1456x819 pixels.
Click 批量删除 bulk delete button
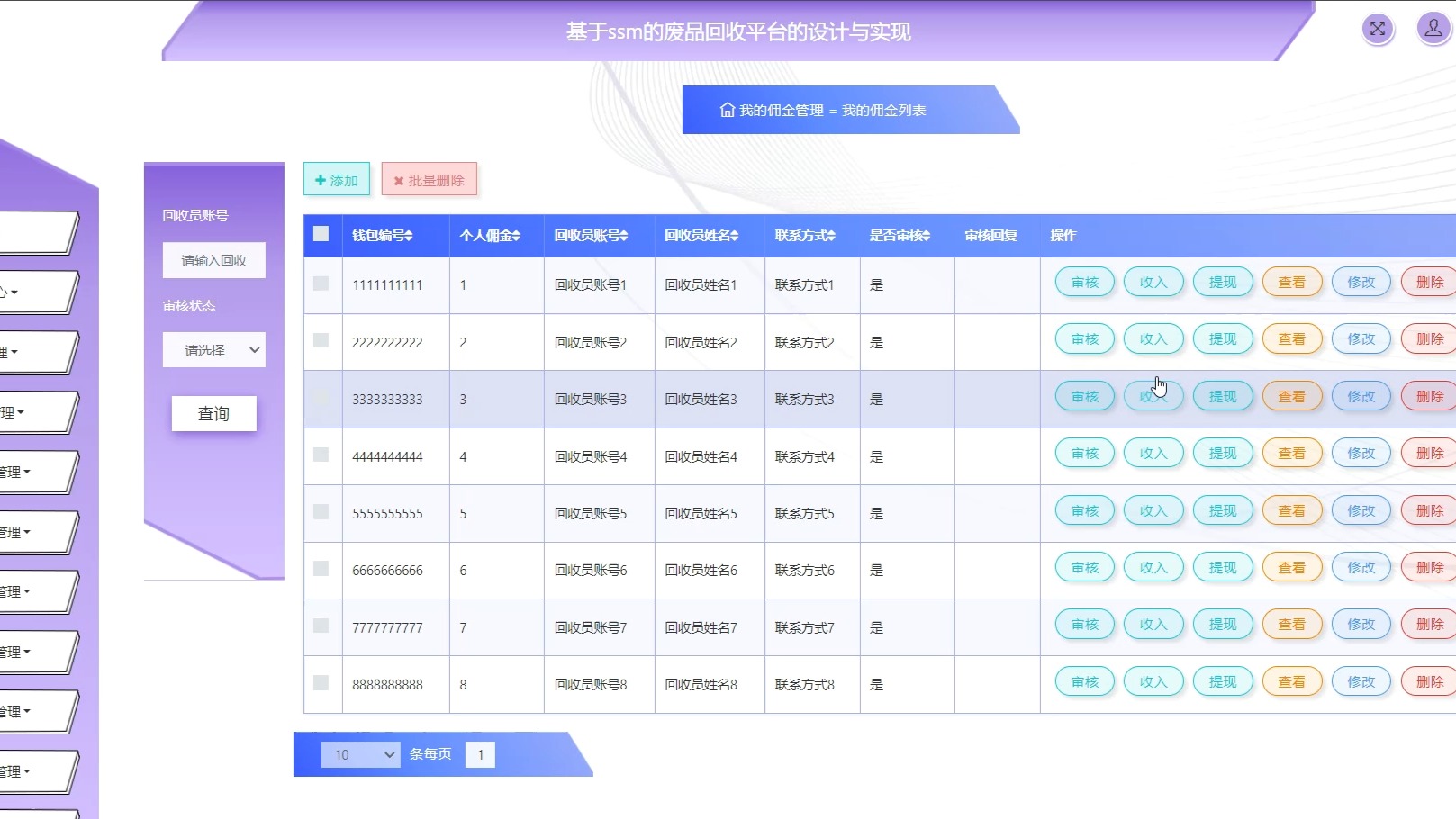tap(430, 180)
